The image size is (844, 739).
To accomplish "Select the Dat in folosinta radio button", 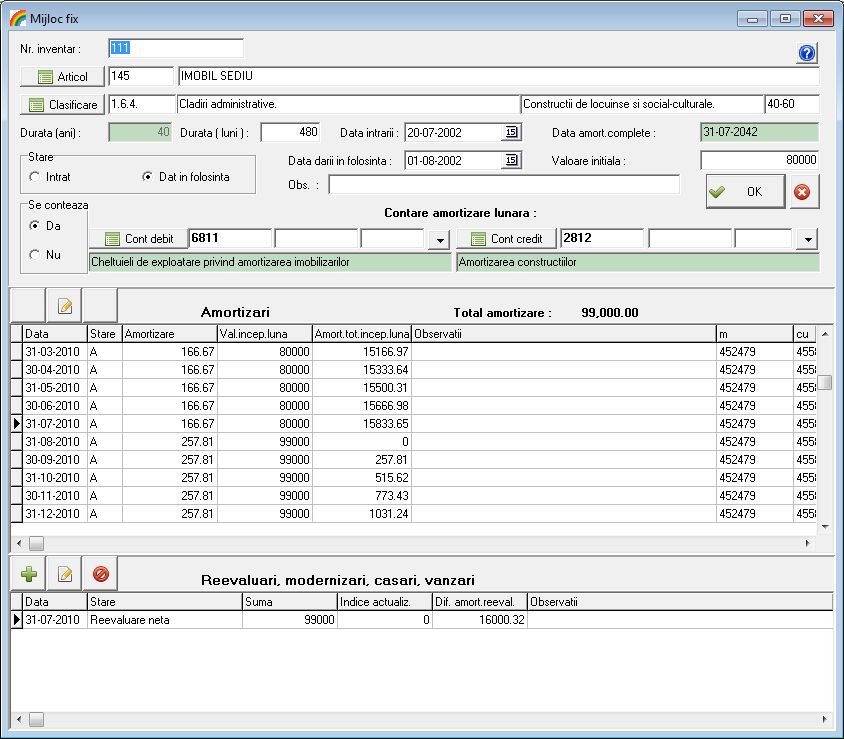I will click(148, 177).
